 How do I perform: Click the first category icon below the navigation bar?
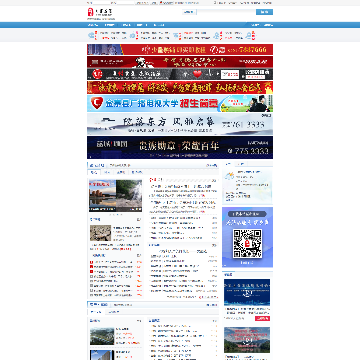coord(91,35)
